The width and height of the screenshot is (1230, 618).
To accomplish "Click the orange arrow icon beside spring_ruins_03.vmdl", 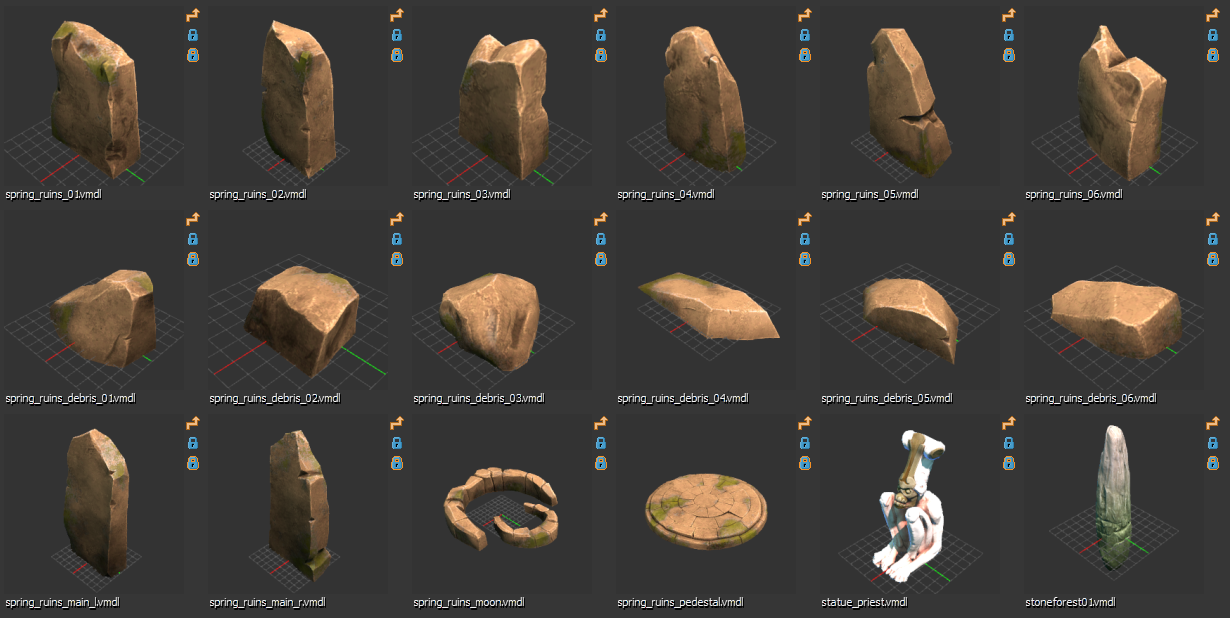I will point(601,16).
